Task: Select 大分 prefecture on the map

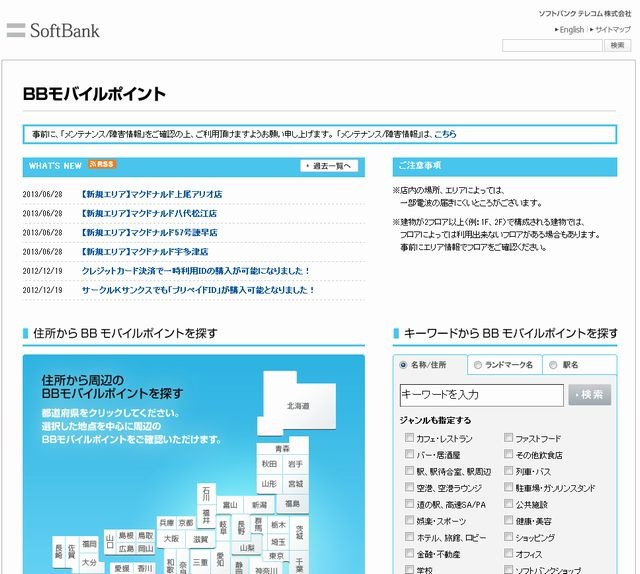Action: [x=89, y=562]
